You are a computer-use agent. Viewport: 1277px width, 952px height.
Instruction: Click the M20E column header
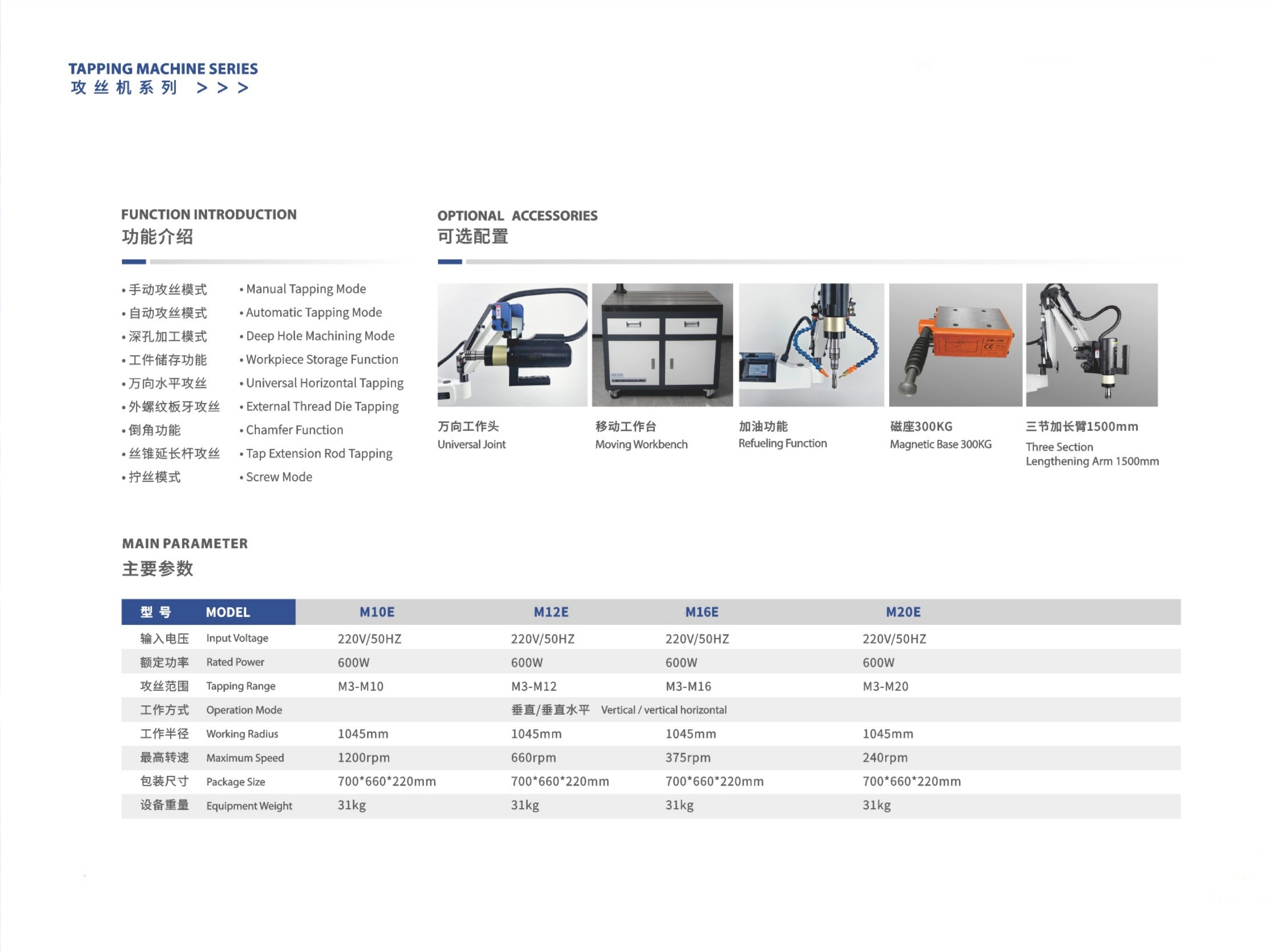coord(902,612)
